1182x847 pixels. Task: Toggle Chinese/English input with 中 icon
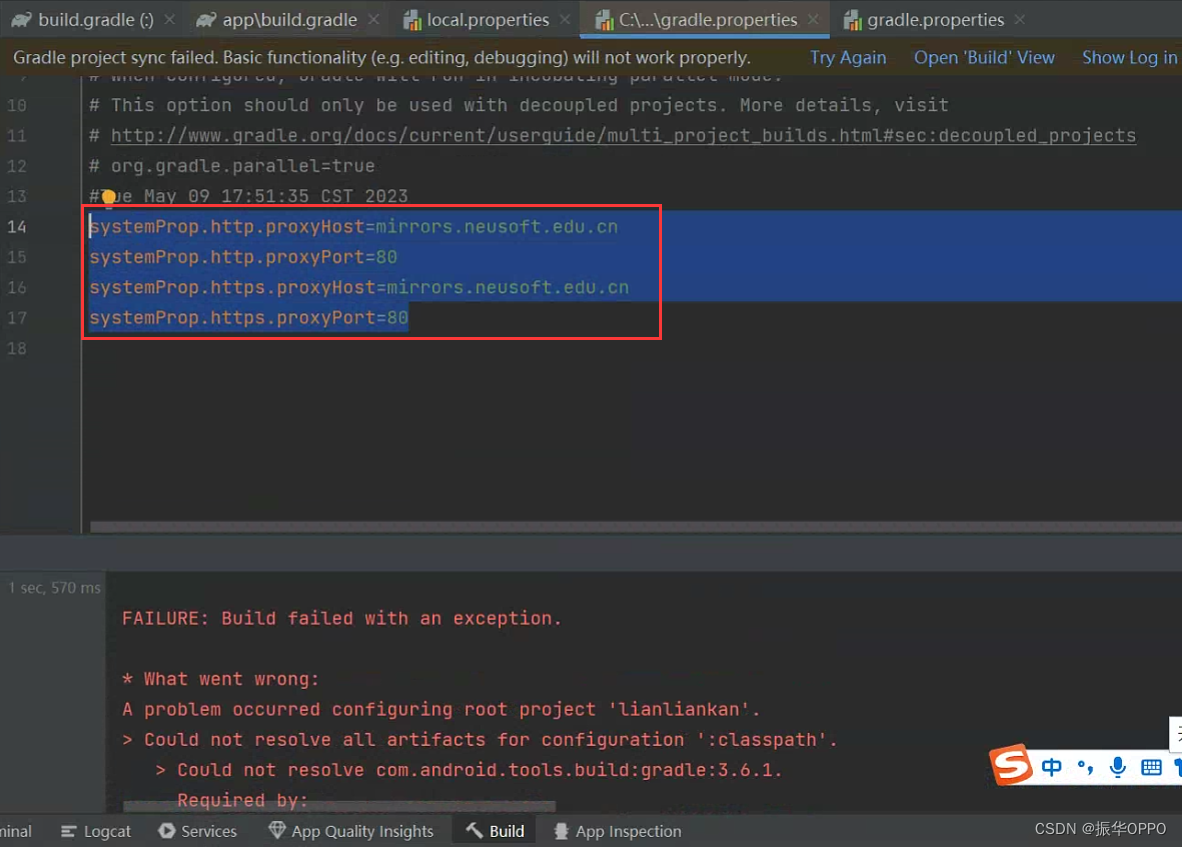pos(1051,767)
